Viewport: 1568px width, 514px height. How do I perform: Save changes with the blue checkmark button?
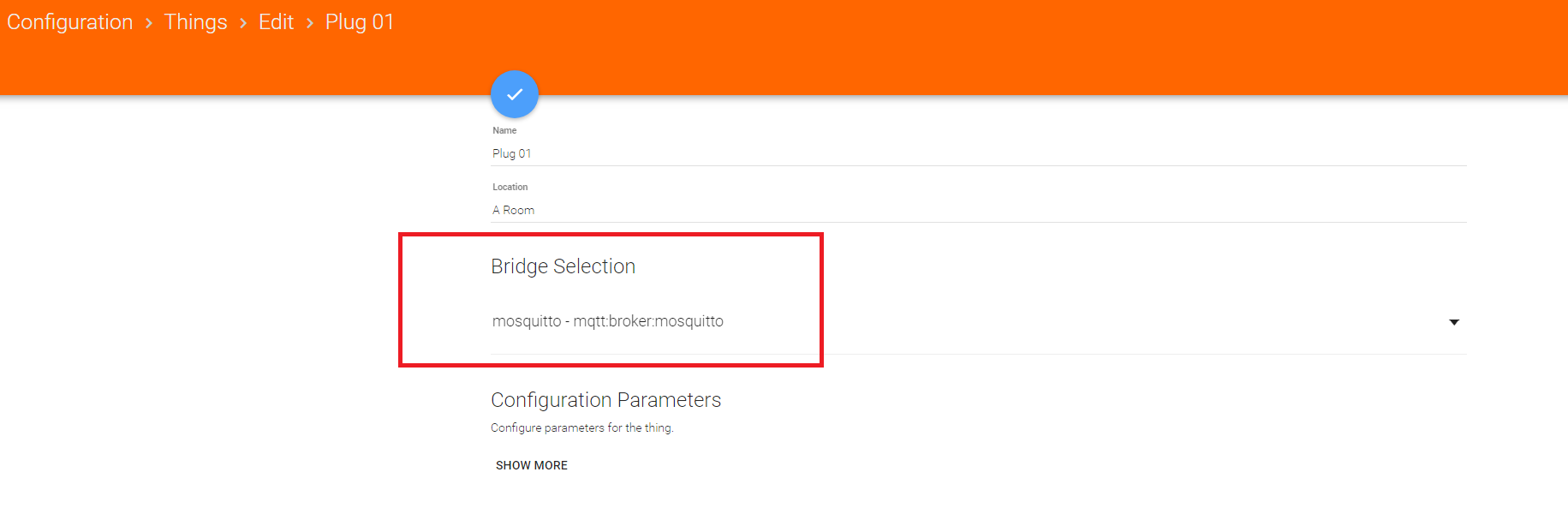pyautogui.click(x=515, y=94)
